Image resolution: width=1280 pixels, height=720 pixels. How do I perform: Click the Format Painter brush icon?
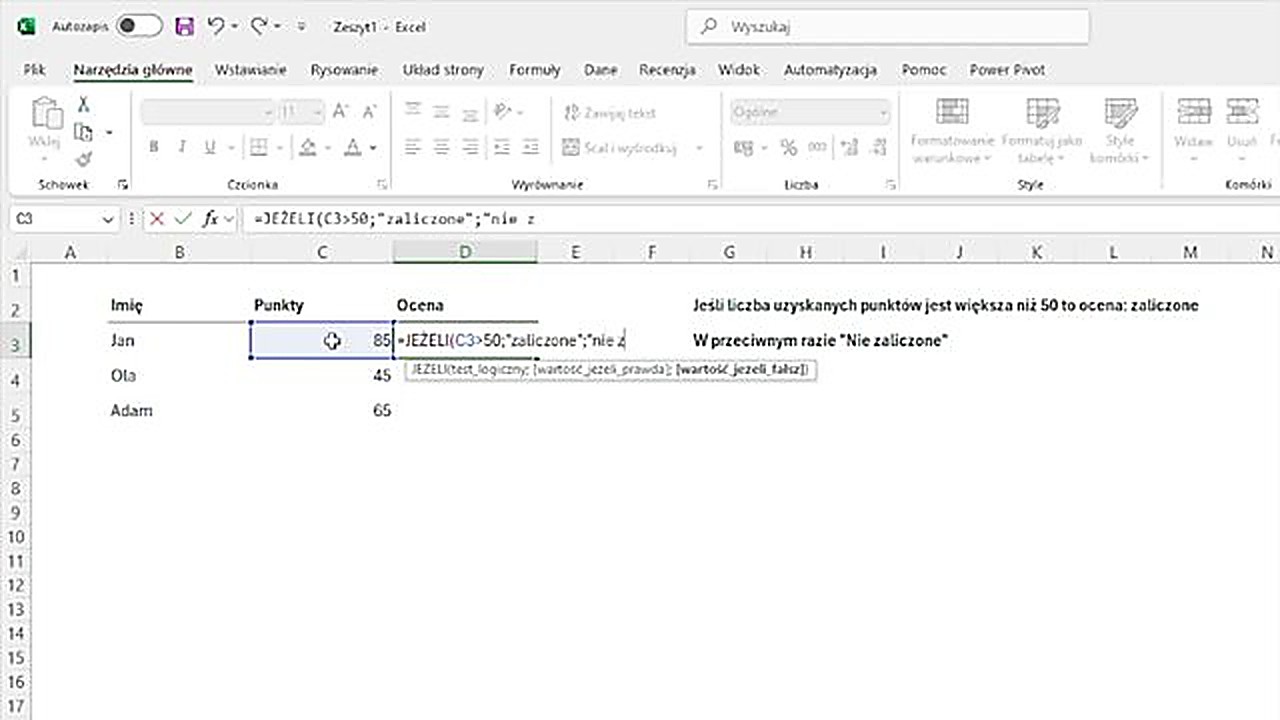tap(84, 158)
